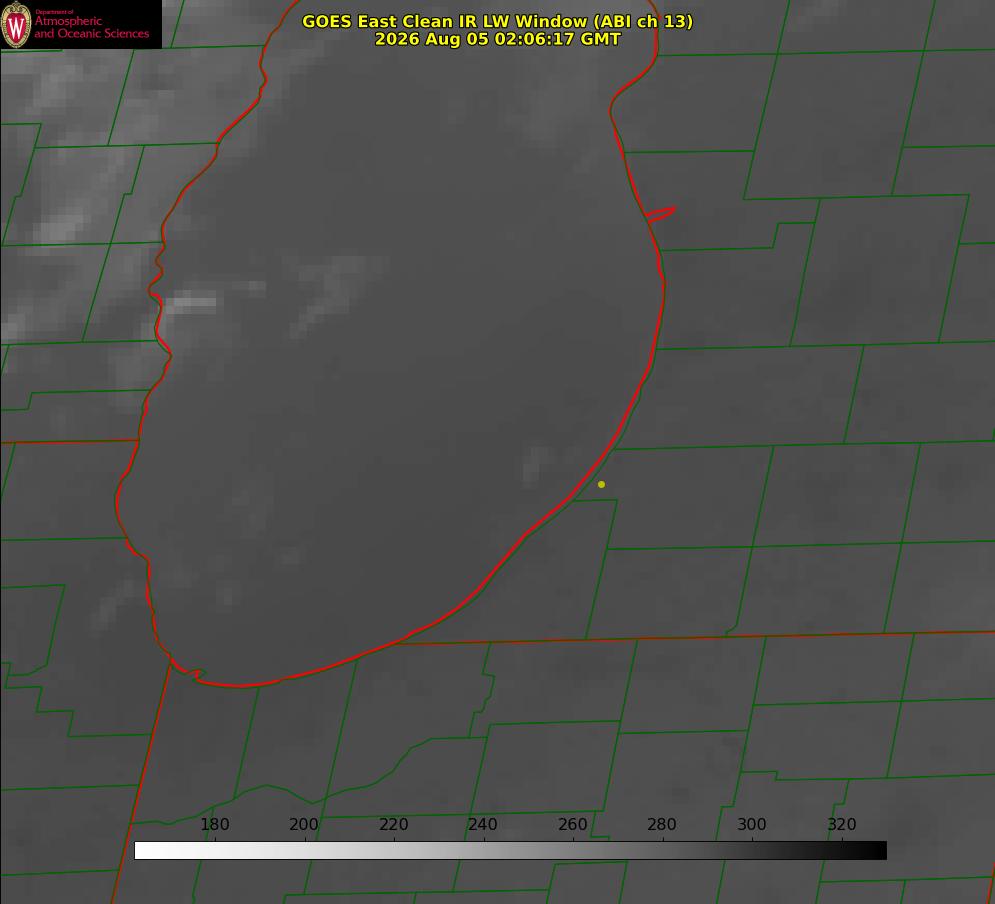The width and height of the screenshot is (995, 904).
Task: Click the 260 colorbar label
Action: [572, 824]
